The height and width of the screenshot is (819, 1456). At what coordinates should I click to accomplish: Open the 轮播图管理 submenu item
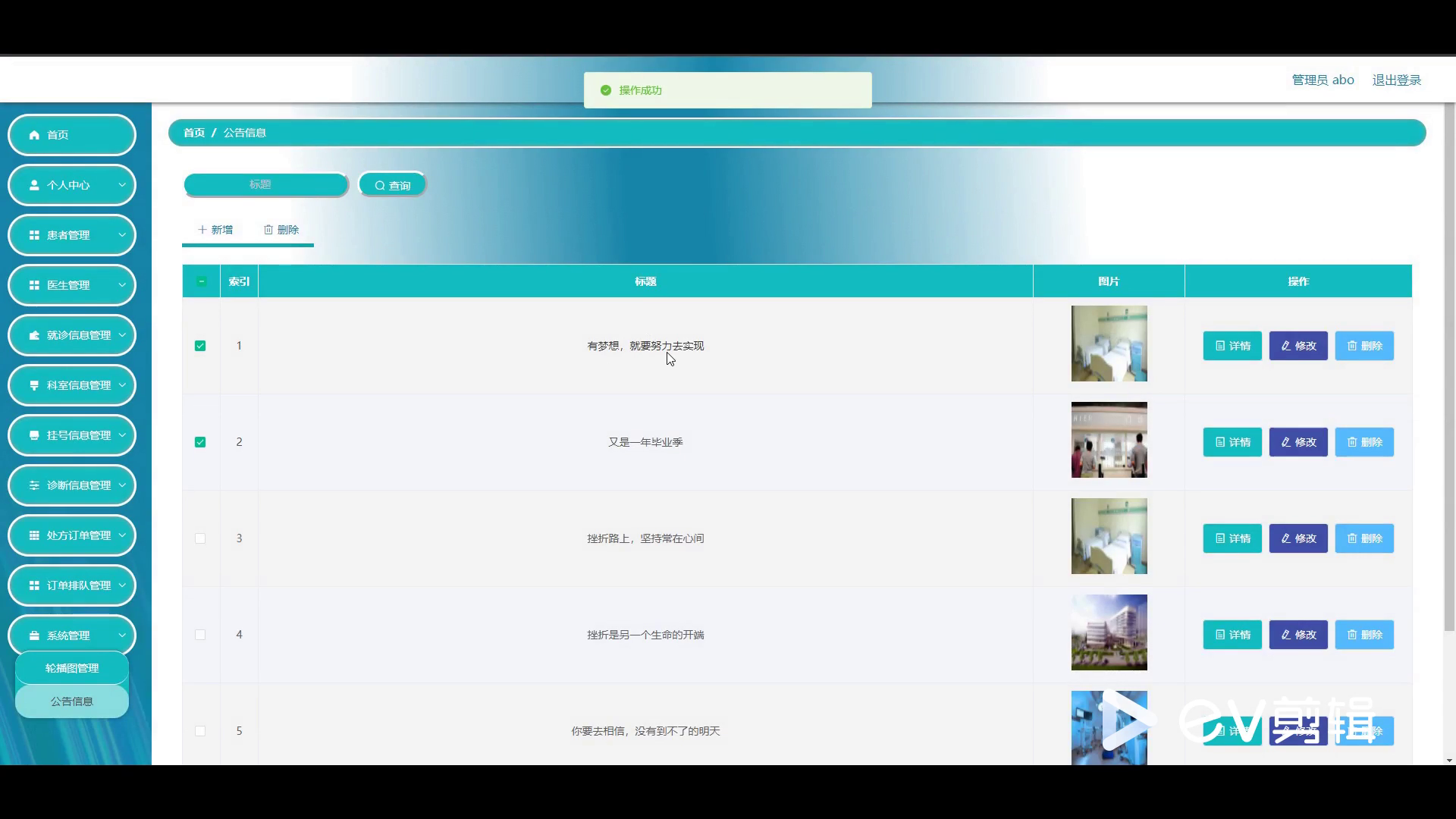coord(72,668)
